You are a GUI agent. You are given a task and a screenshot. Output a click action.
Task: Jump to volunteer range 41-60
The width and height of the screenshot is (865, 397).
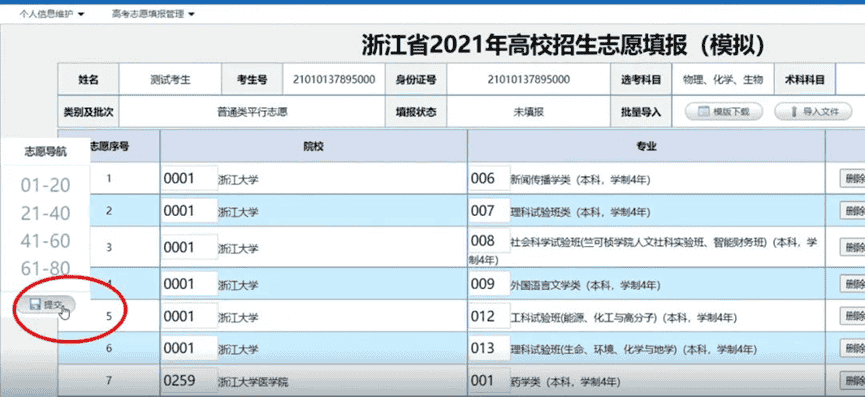coord(46,240)
